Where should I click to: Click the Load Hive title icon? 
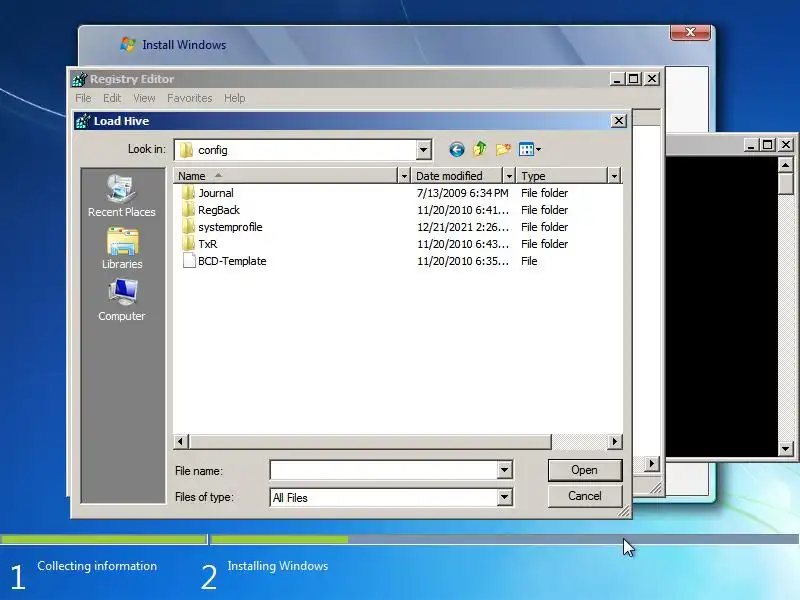click(x=83, y=121)
